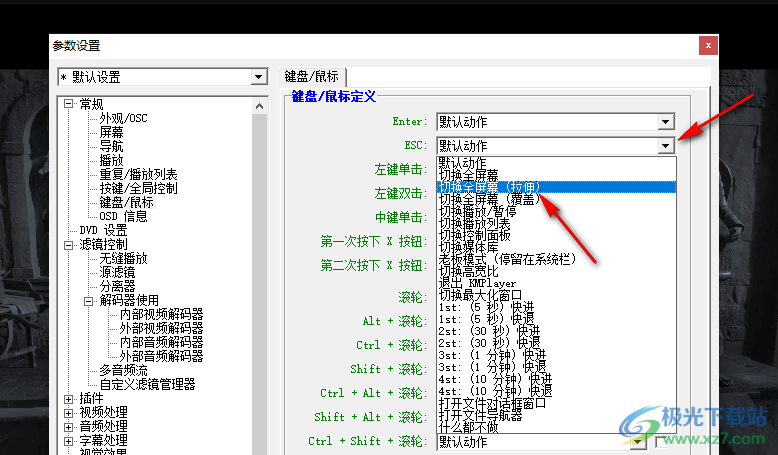Image resolution: width=778 pixels, height=455 pixels.
Task: Open 重复/播放列表 in tree
Action: click(x=138, y=174)
